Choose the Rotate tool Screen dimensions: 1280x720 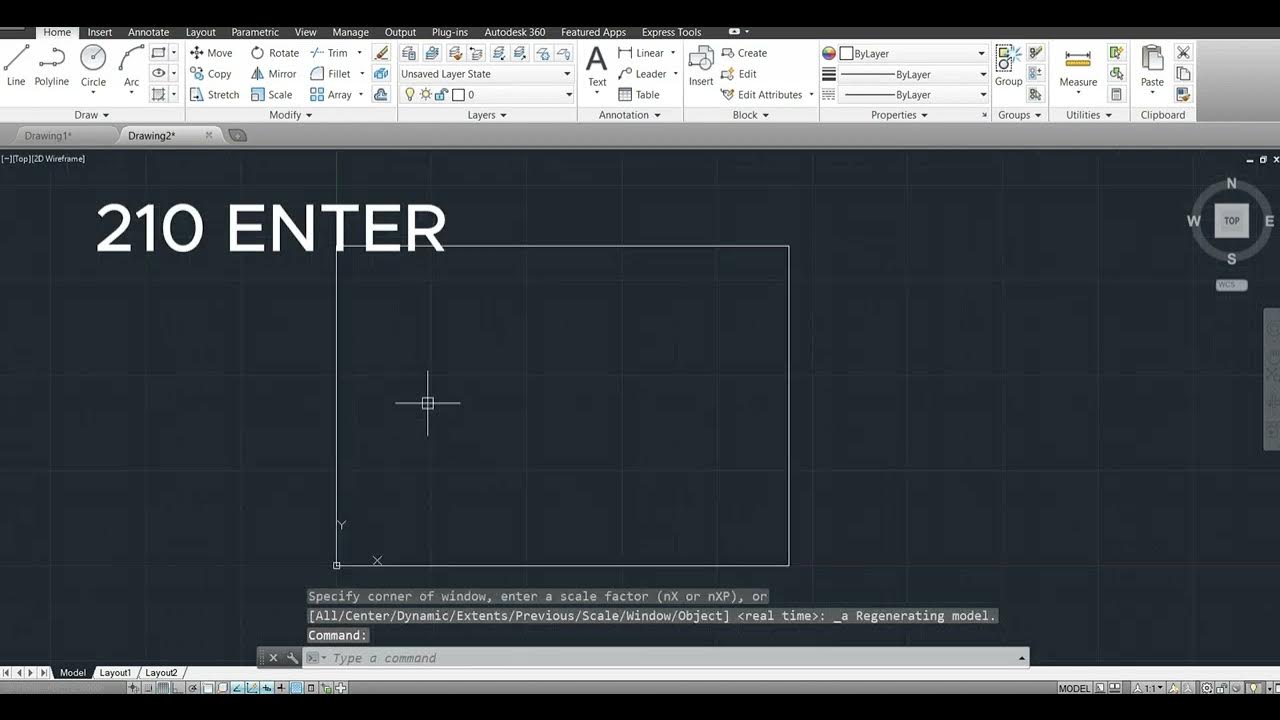(274, 53)
